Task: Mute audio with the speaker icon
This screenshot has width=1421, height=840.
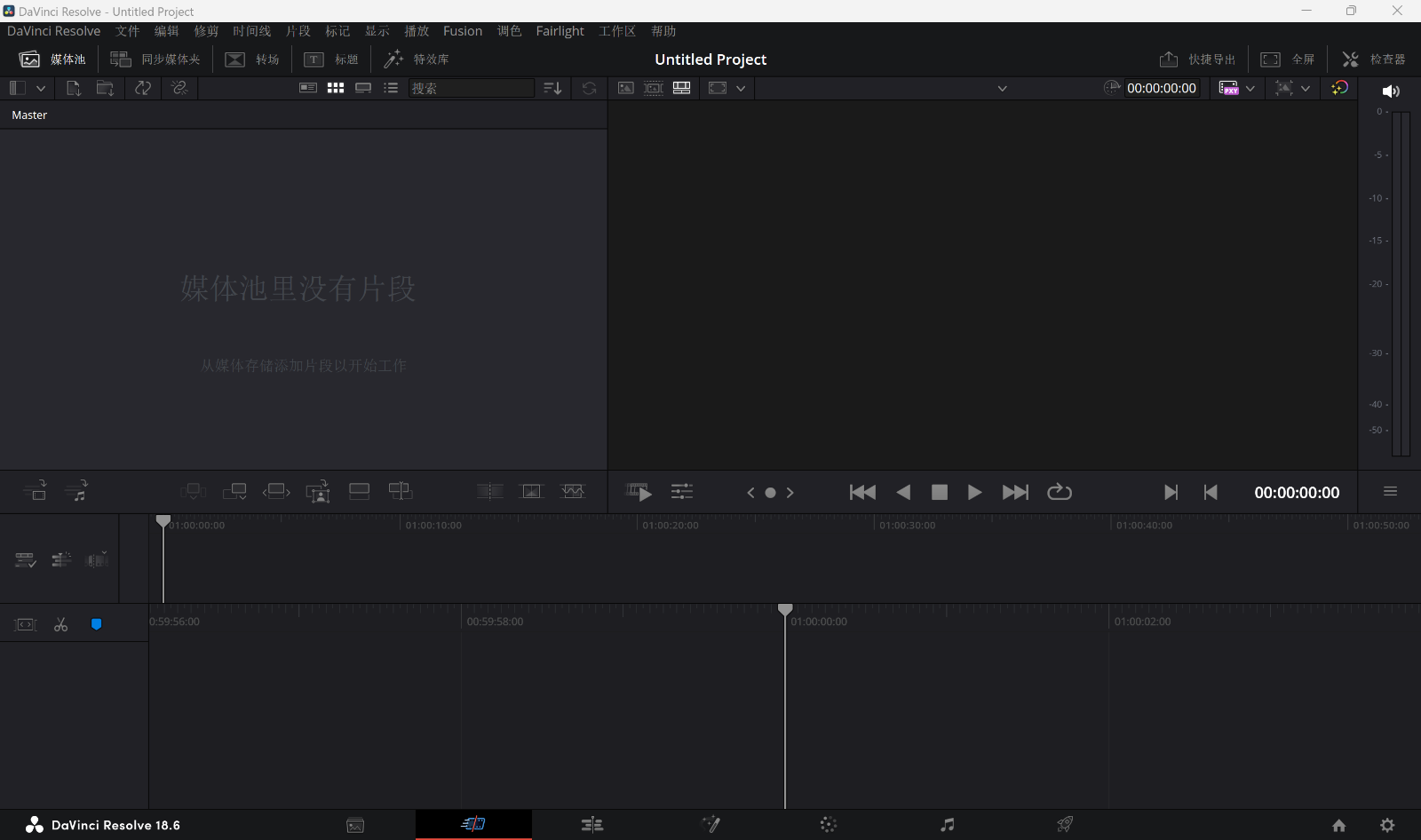Action: click(1391, 91)
